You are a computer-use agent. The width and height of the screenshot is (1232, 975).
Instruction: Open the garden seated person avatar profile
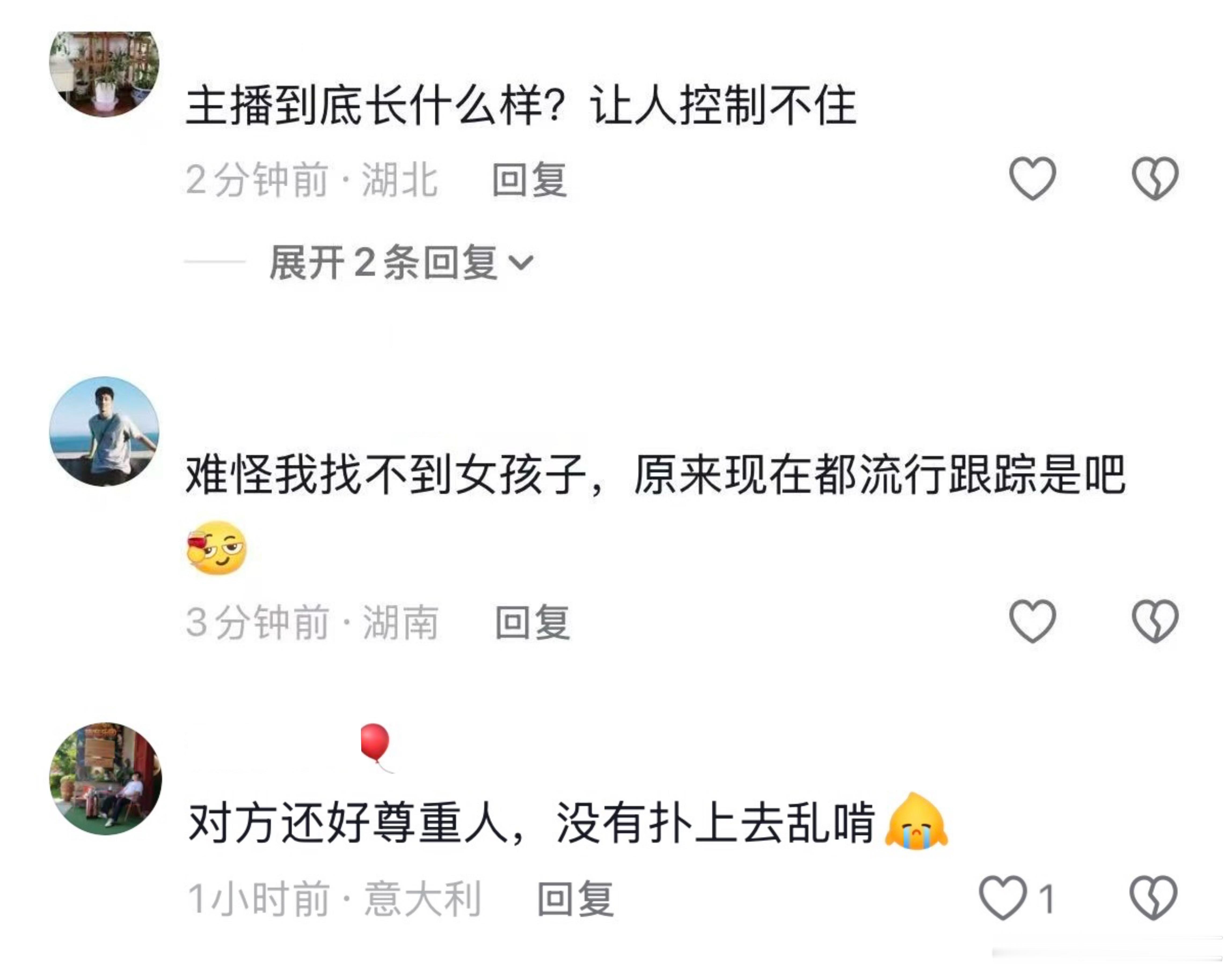(105, 778)
